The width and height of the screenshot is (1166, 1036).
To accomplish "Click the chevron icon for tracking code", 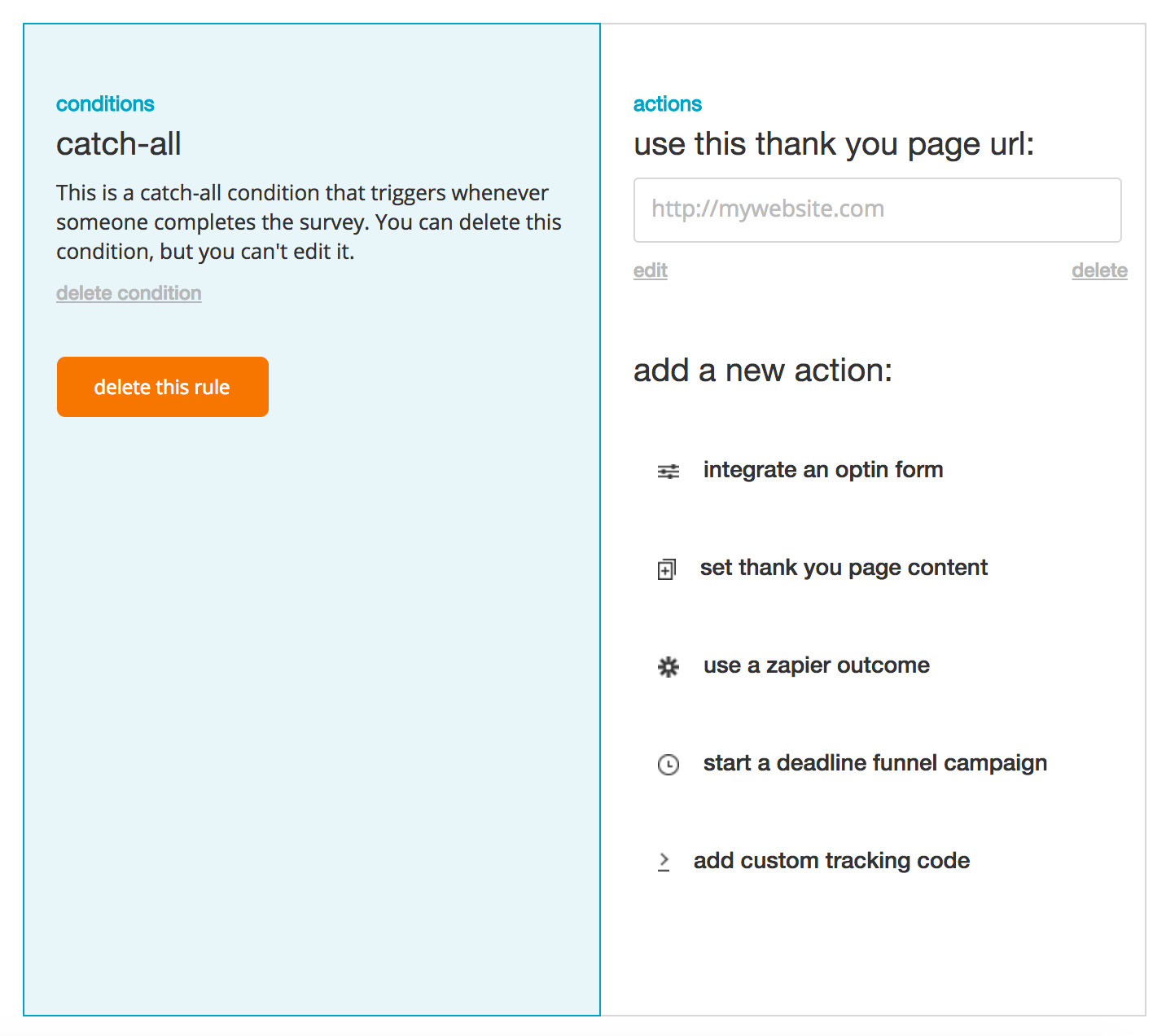I will click(664, 861).
